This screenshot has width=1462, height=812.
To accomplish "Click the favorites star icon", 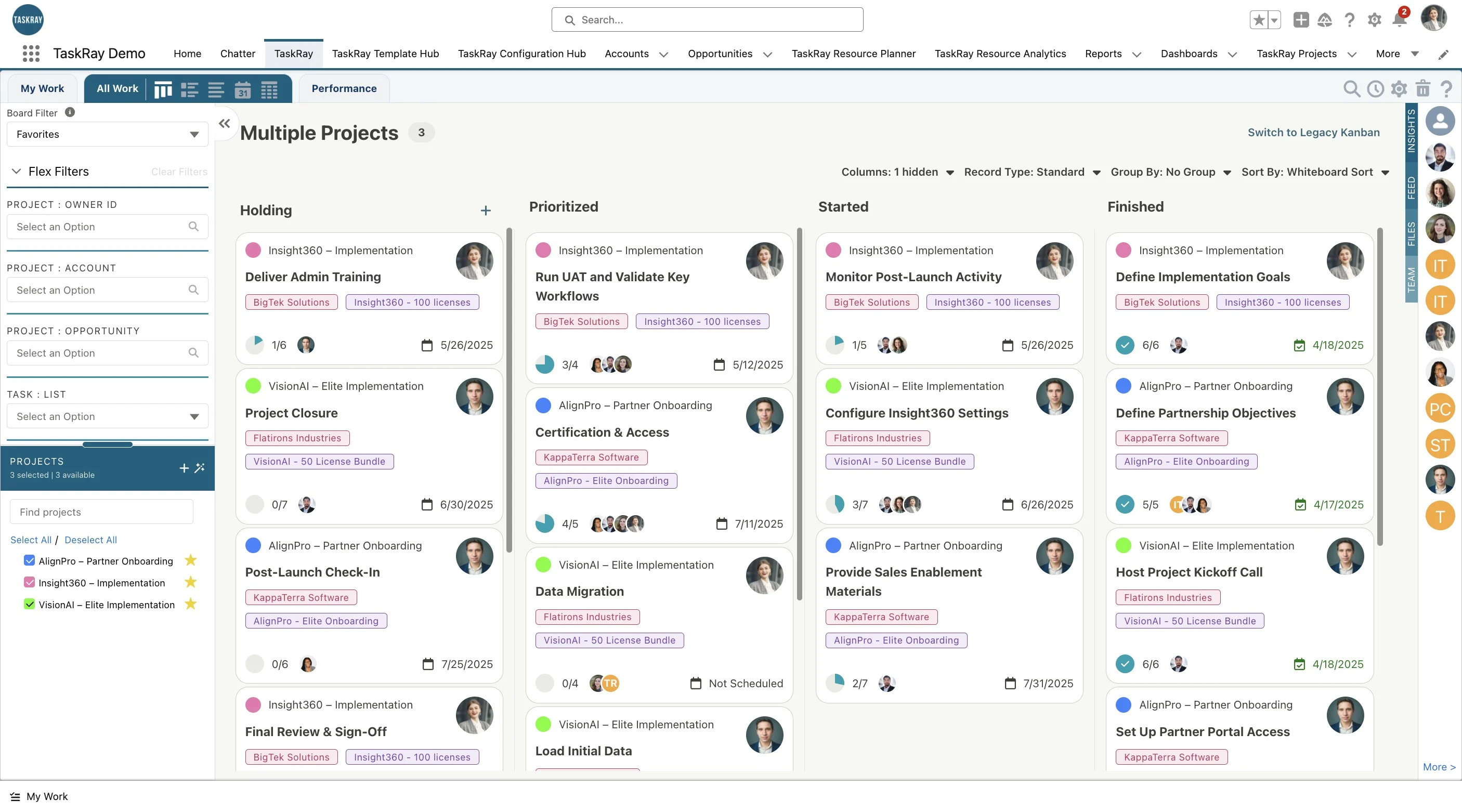I will 1259,20.
